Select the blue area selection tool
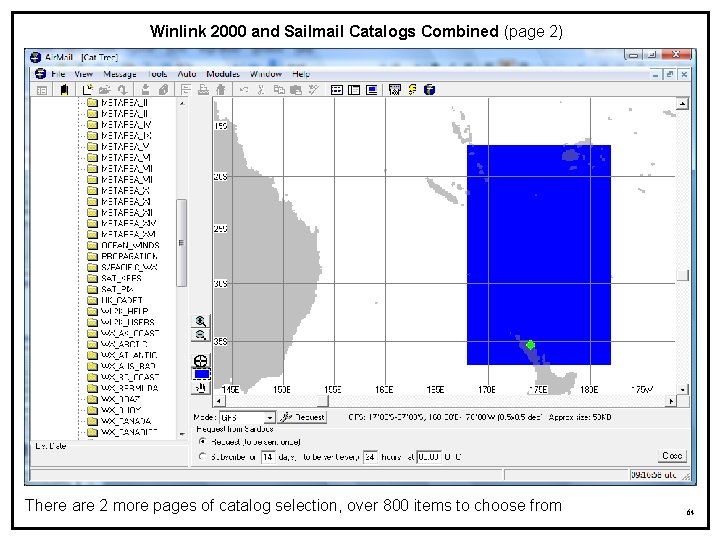This screenshot has height=540, width=720. [201, 375]
